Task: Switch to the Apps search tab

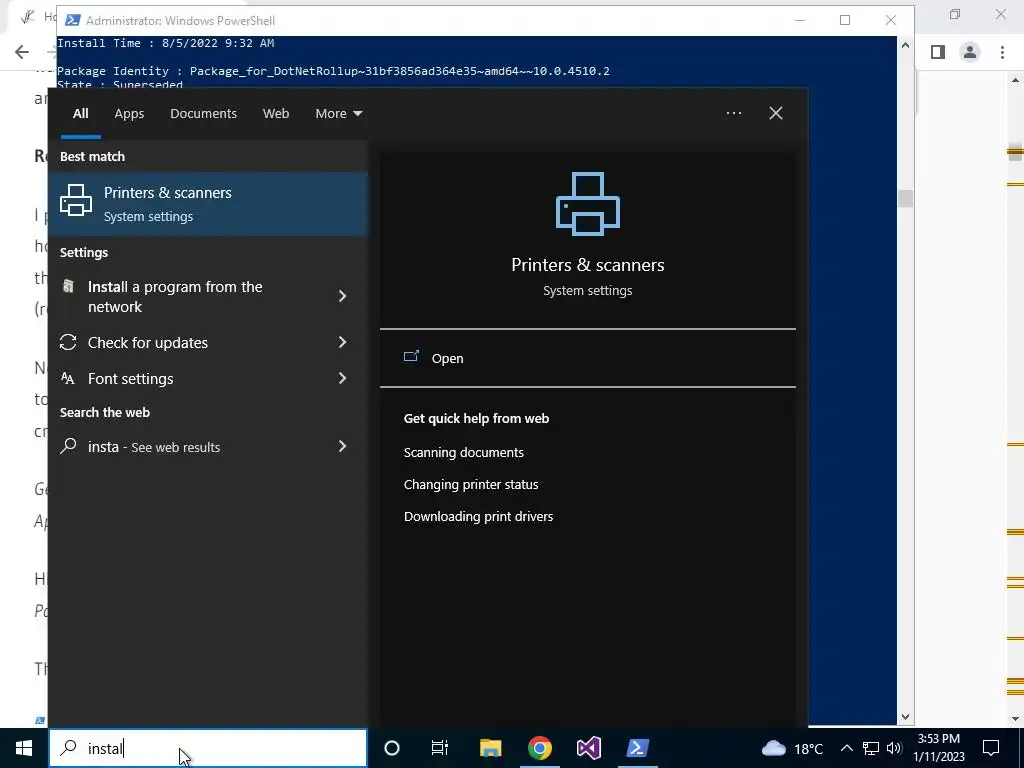Action: [129, 114]
